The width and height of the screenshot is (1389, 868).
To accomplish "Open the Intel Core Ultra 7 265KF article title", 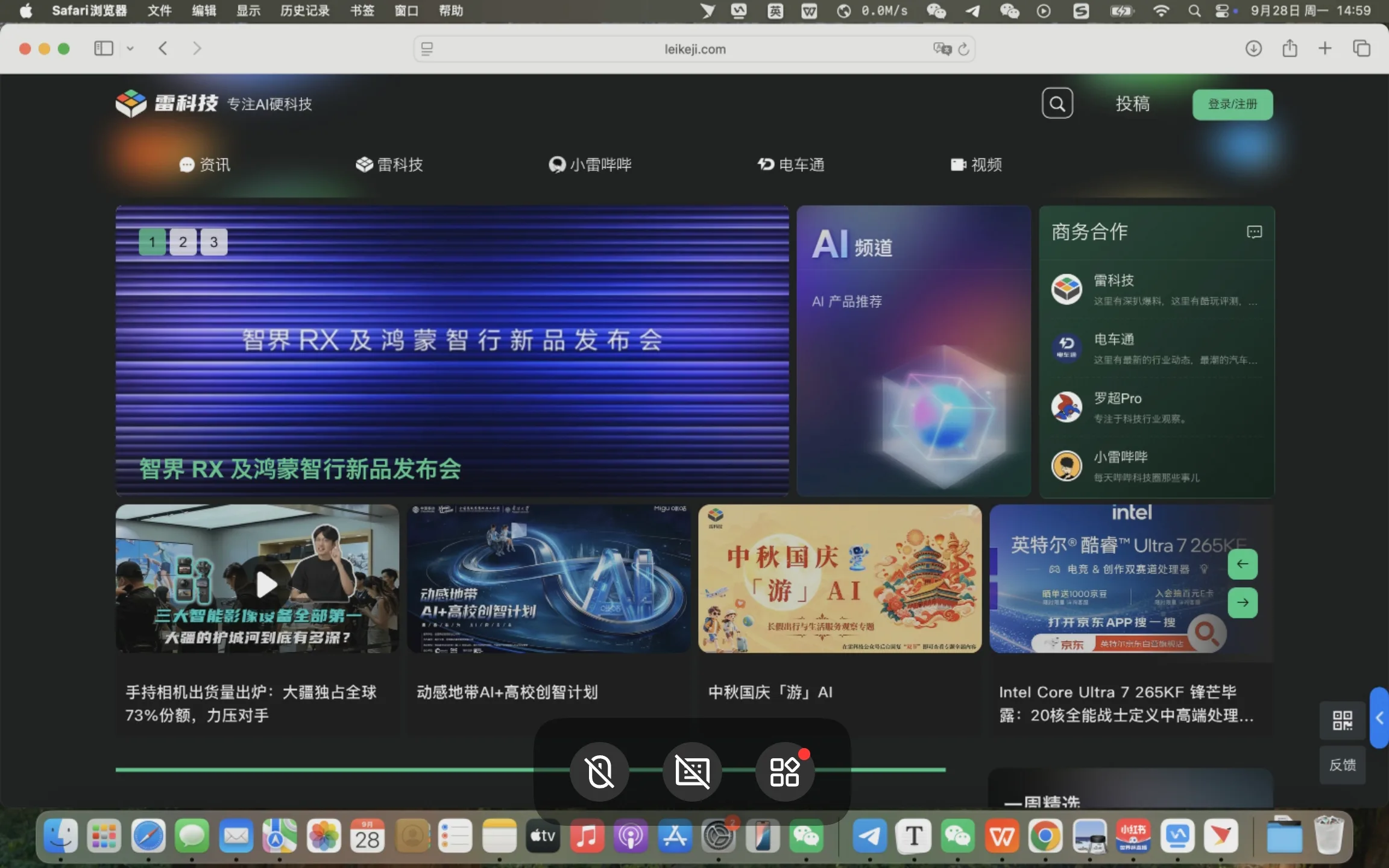I will tap(1126, 704).
